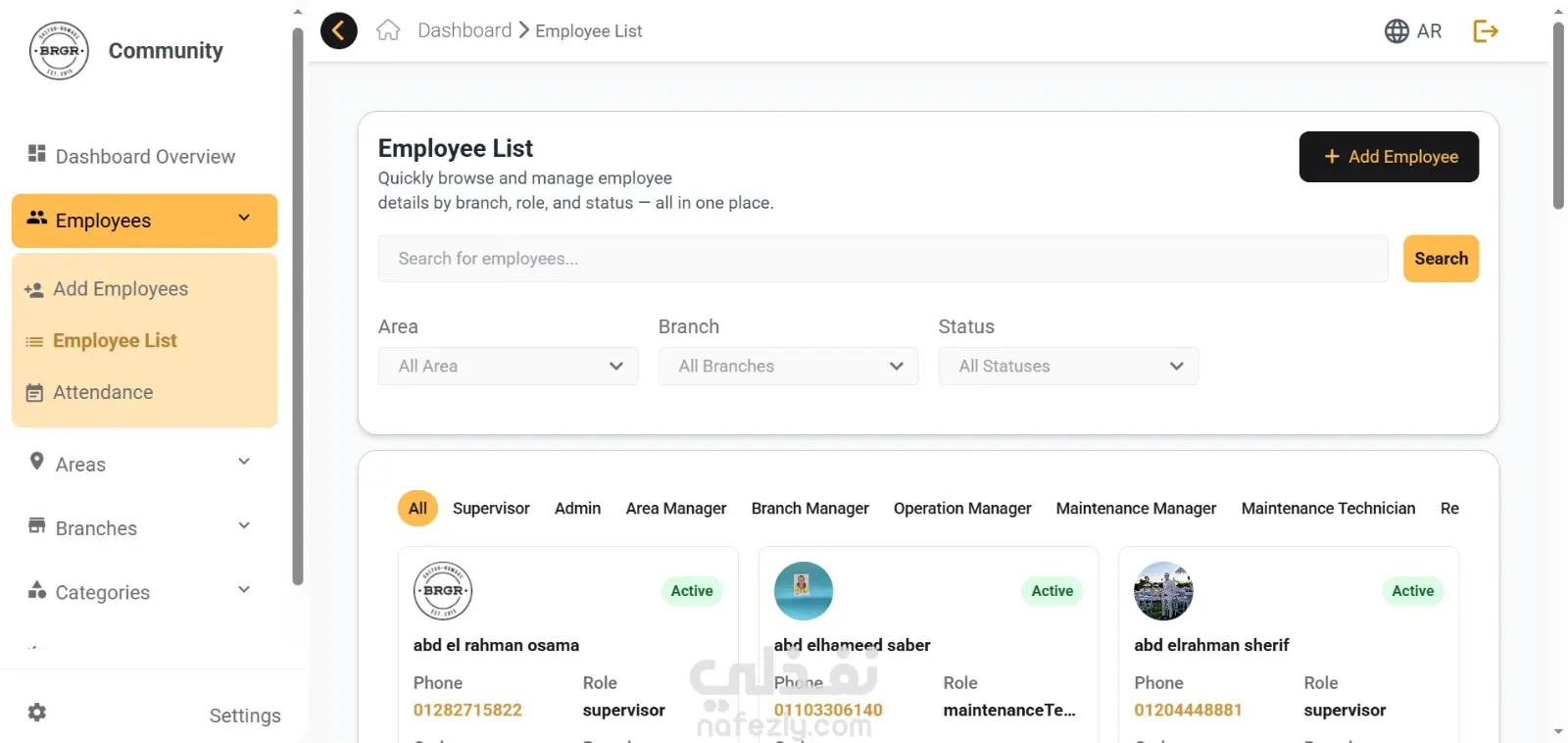Open the All Branches dropdown
This screenshot has width=1568, height=743.
(789, 366)
